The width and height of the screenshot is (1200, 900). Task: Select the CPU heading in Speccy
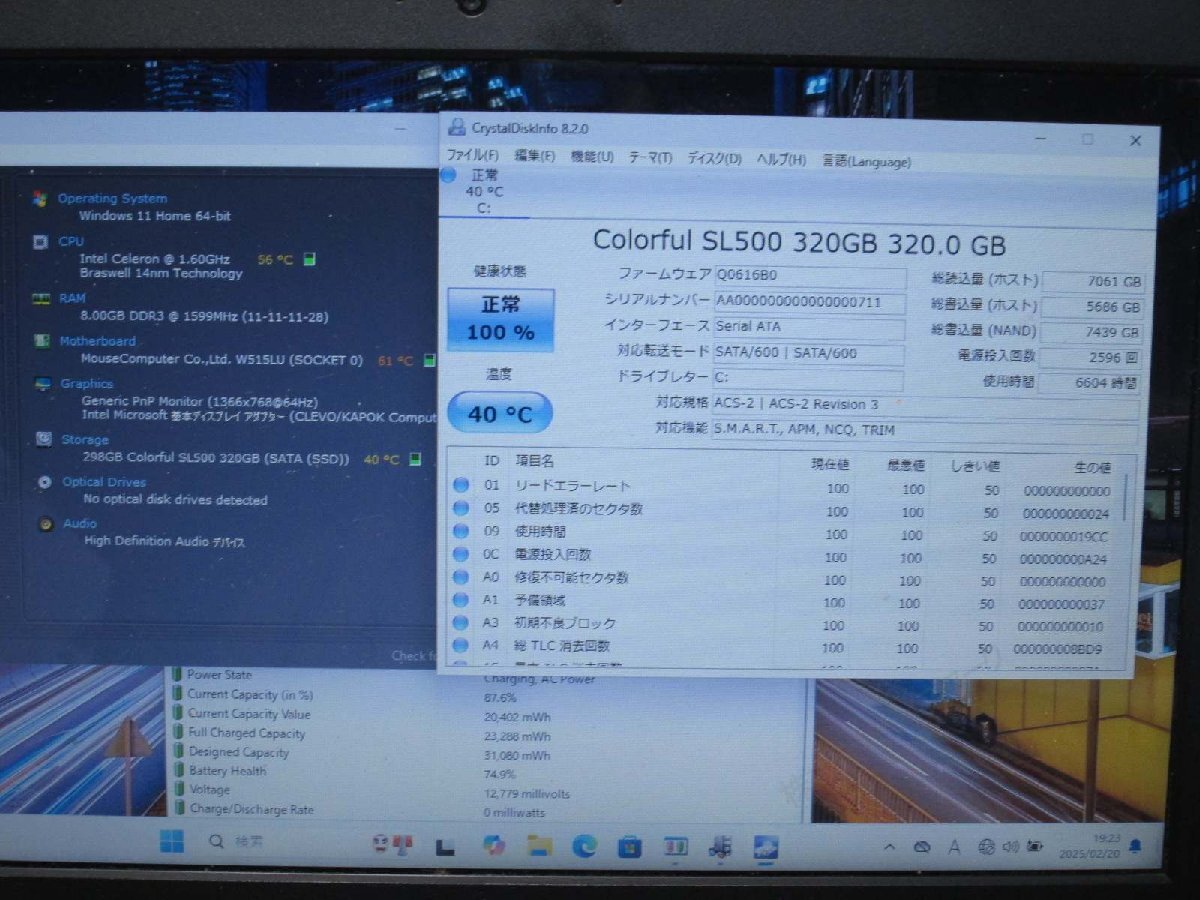click(x=71, y=241)
